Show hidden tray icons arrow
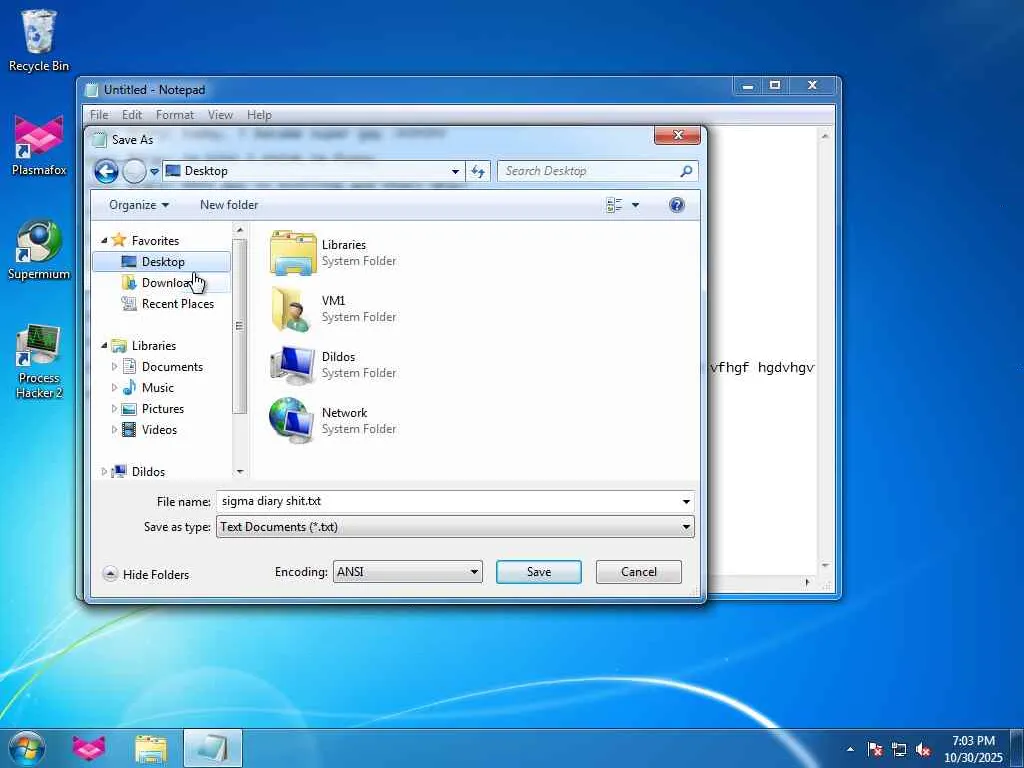The width and height of the screenshot is (1024, 768). [850, 749]
